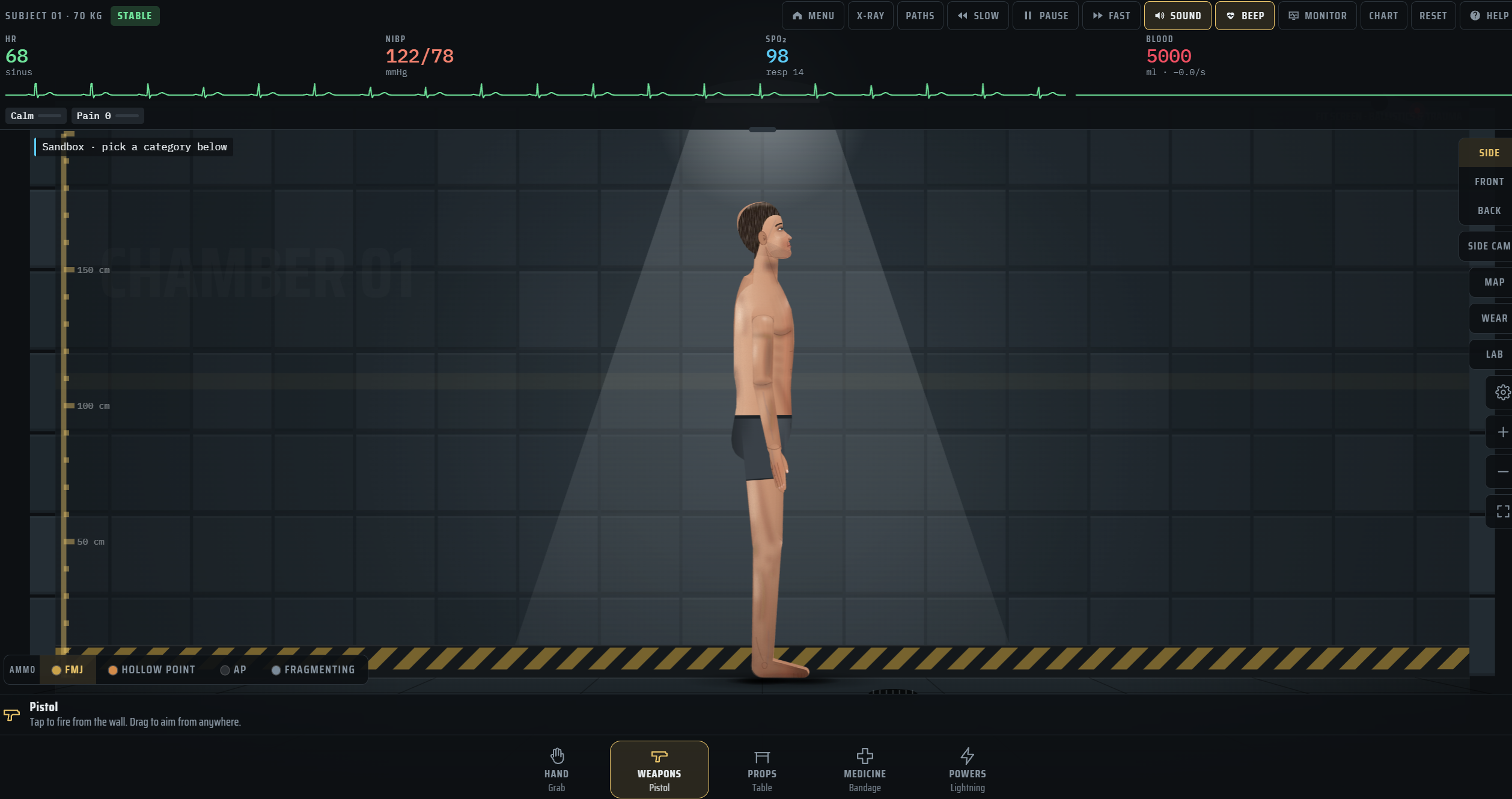
Task: Zoom out with the minus icon
Action: coord(1501,471)
